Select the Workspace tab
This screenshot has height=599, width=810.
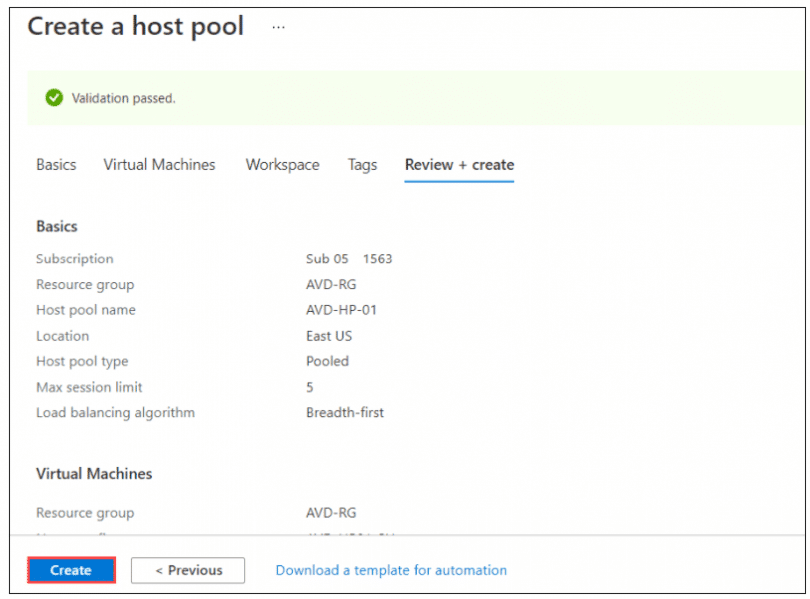pos(282,165)
